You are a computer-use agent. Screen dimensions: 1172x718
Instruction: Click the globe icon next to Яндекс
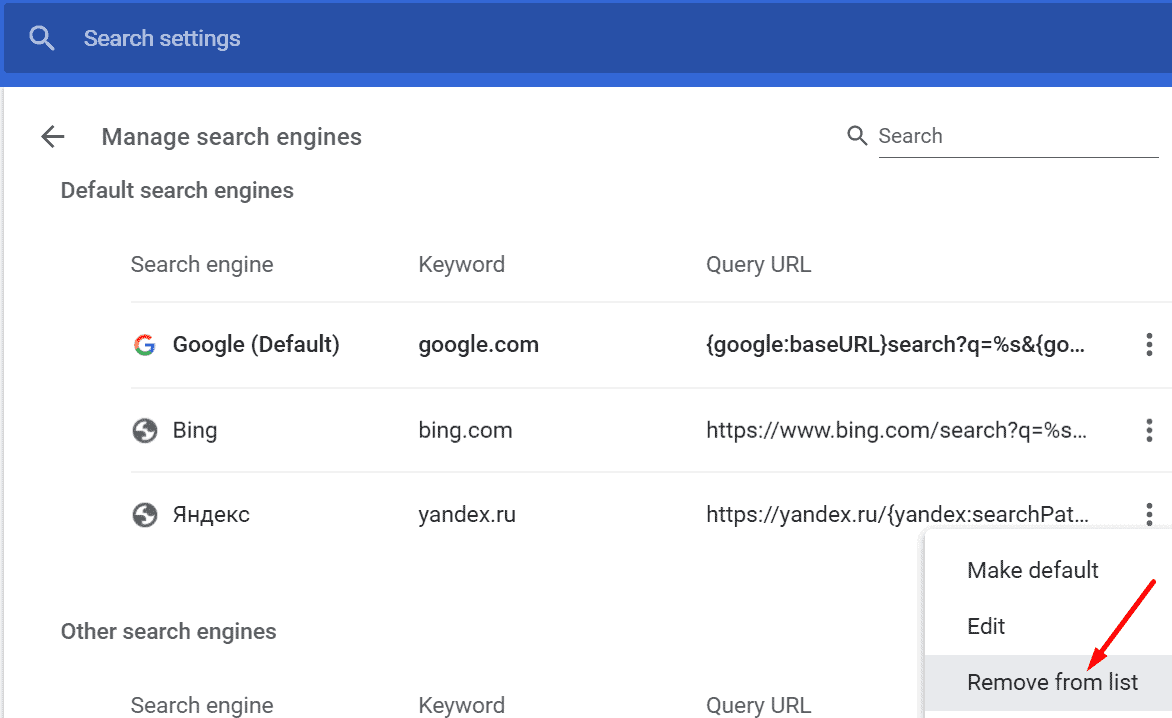(145, 515)
